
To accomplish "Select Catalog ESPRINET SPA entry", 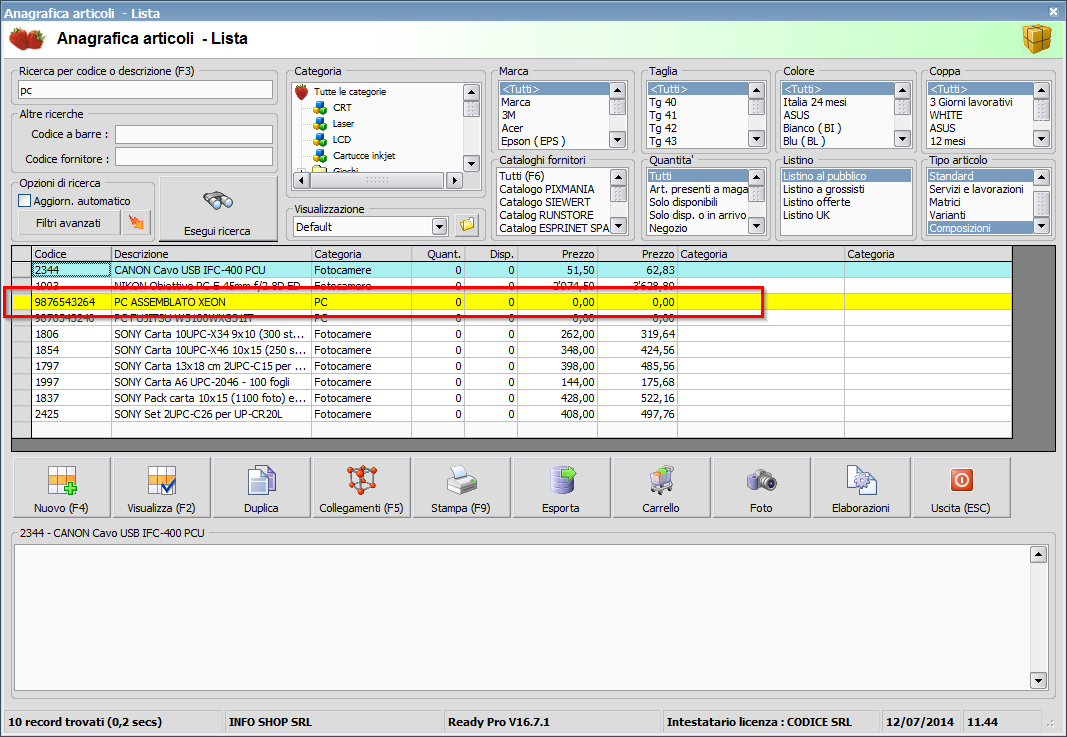I will [x=554, y=228].
